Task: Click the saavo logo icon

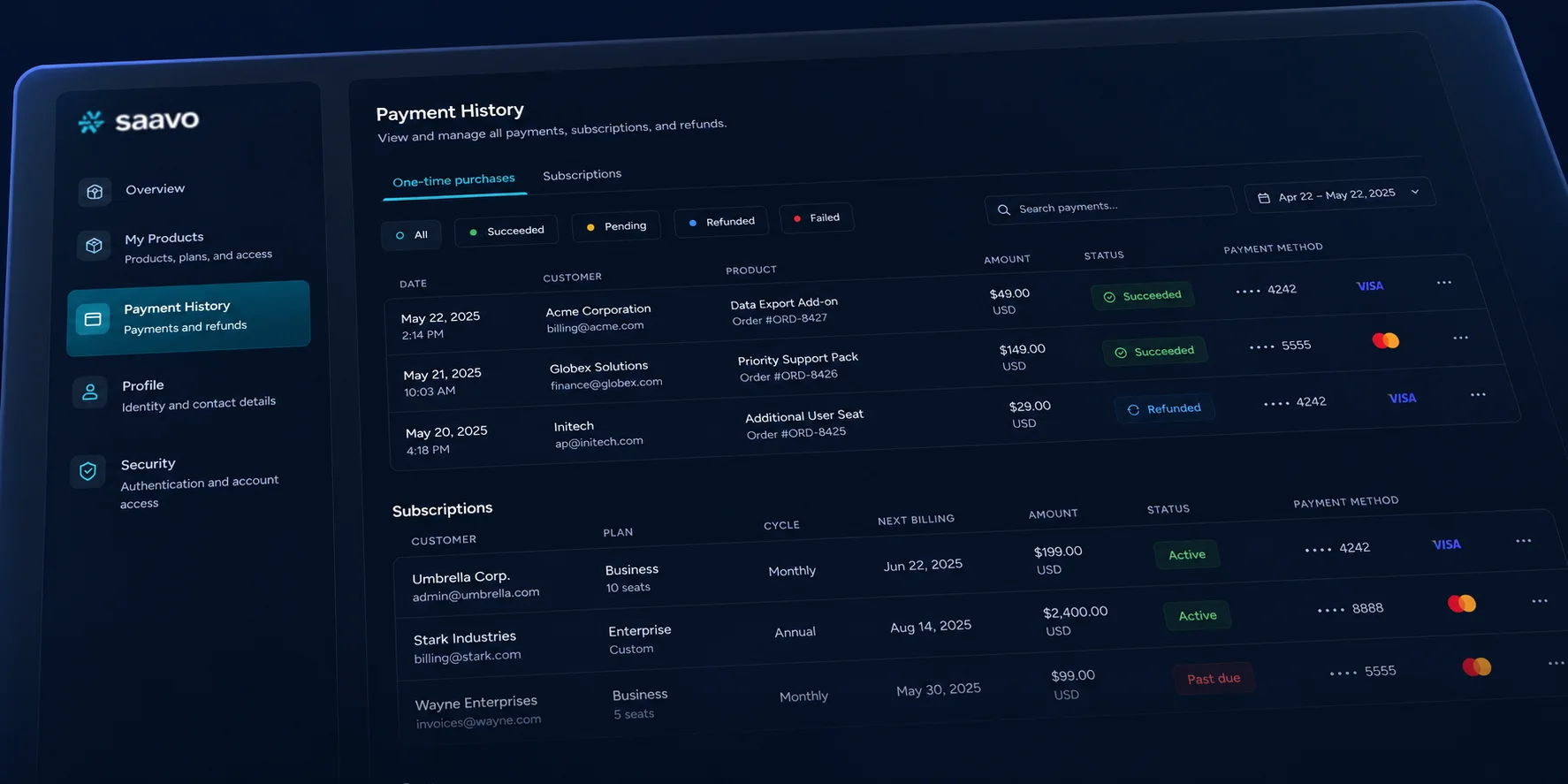Action: (x=91, y=122)
